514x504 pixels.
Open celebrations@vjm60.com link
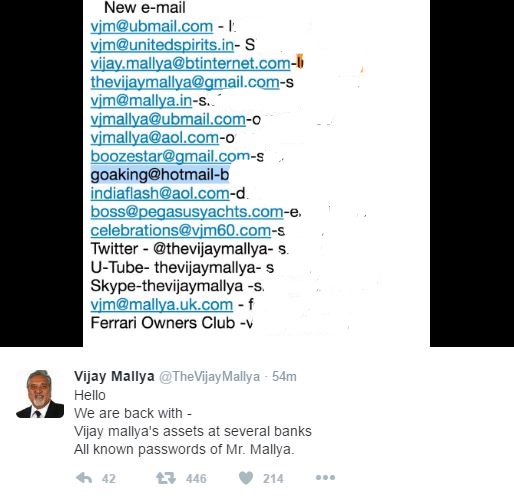click(x=181, y=231)
